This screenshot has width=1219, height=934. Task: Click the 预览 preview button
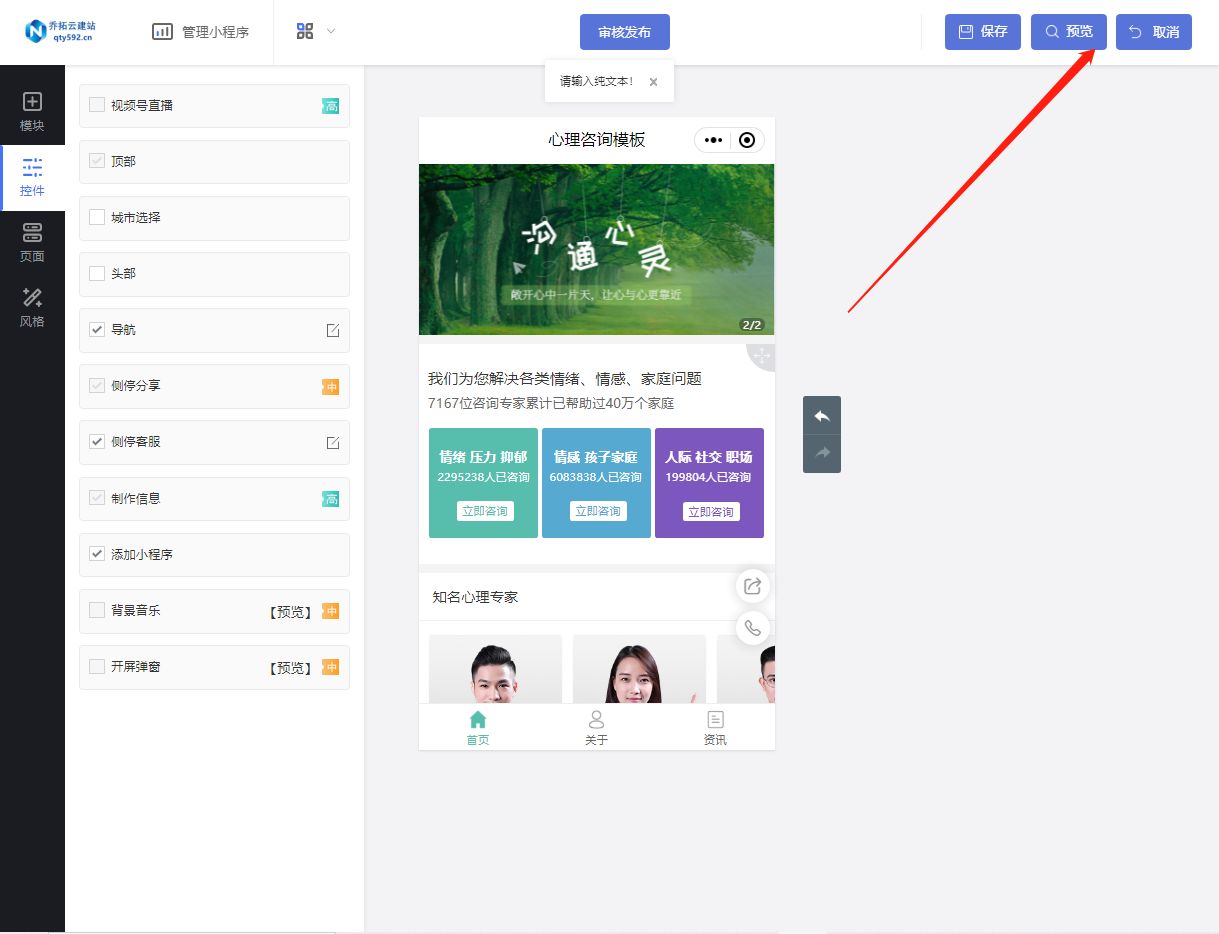pos(1068,32)
